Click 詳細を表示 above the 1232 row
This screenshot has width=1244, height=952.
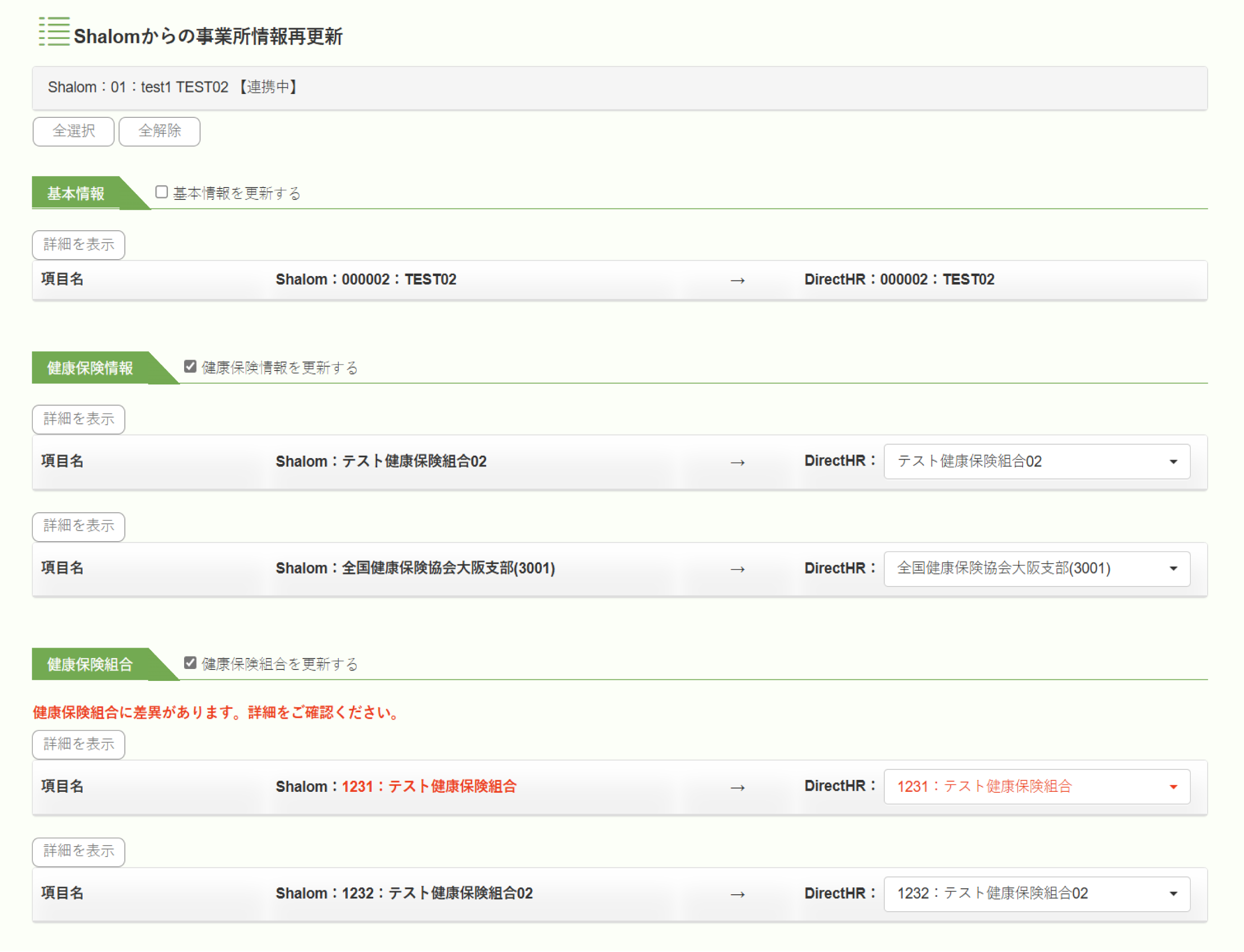pyautogui.click(x=79, y=851)
